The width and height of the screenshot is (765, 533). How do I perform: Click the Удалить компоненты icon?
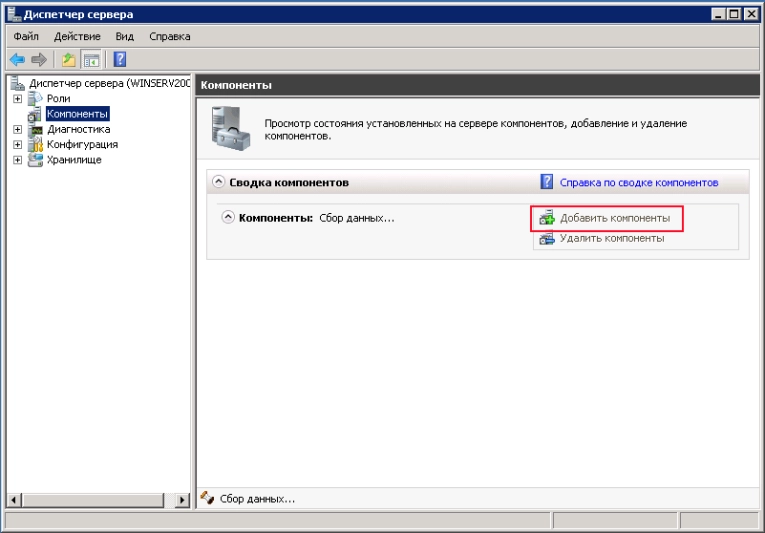click(546, 239)
